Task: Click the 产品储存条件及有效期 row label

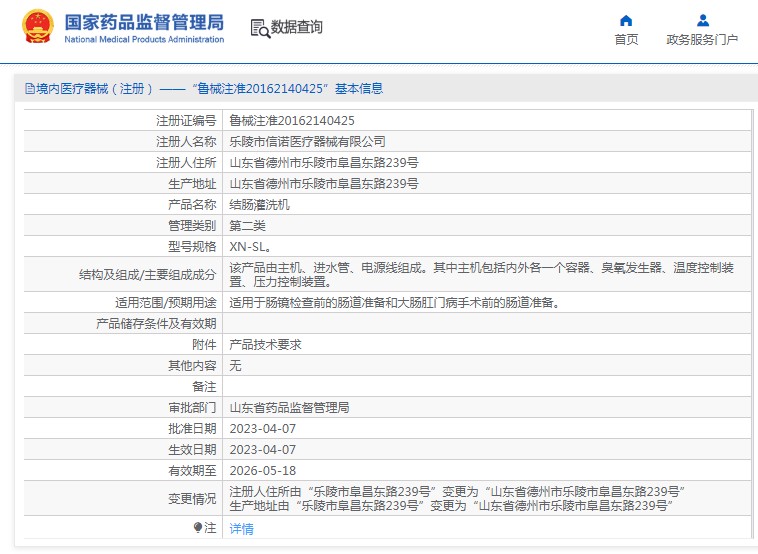Action: point(156,323)
